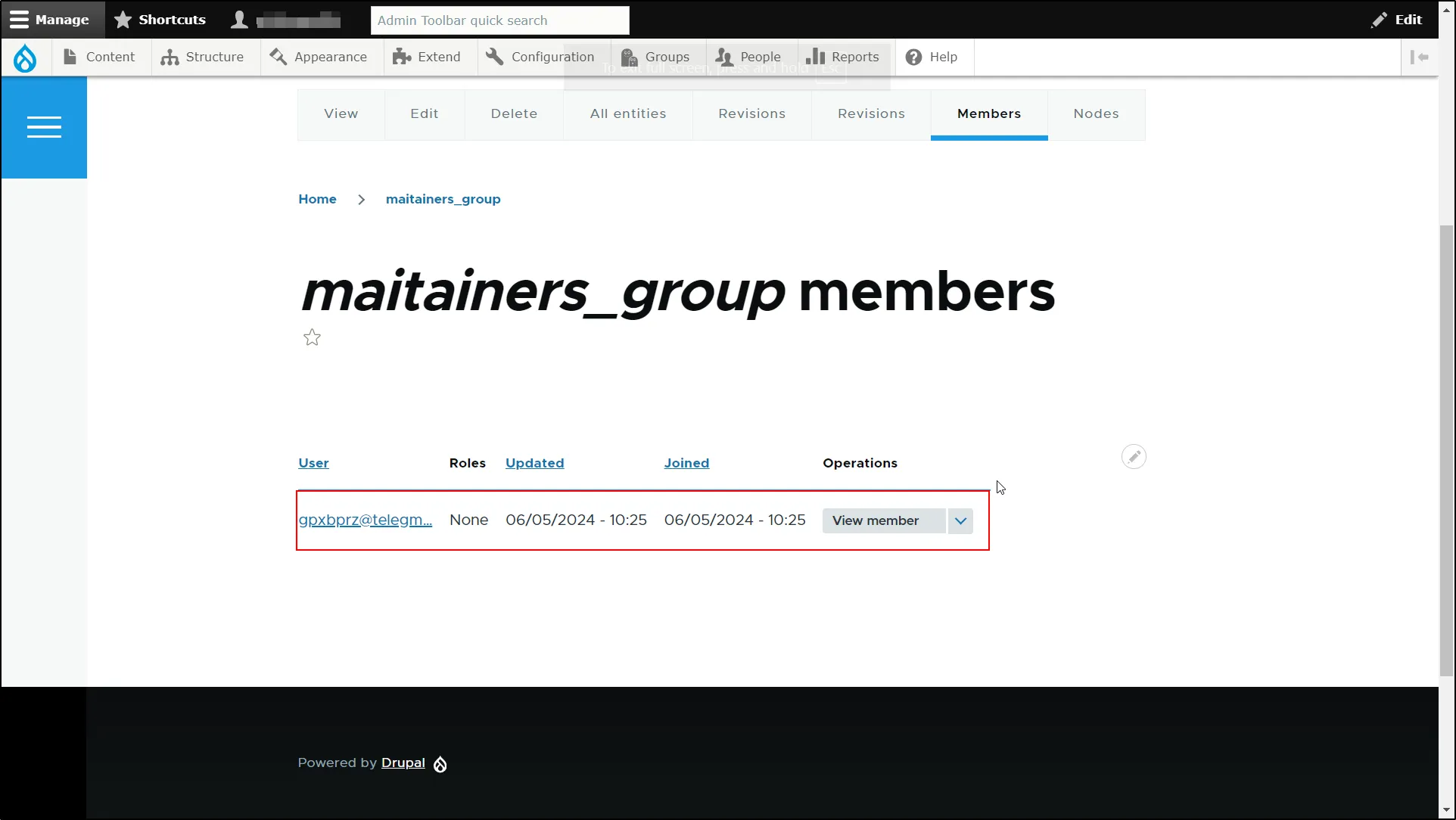Switch to the Nodes tab
This screenshot has width=1456, height=820.
(x=1097, y=113)
